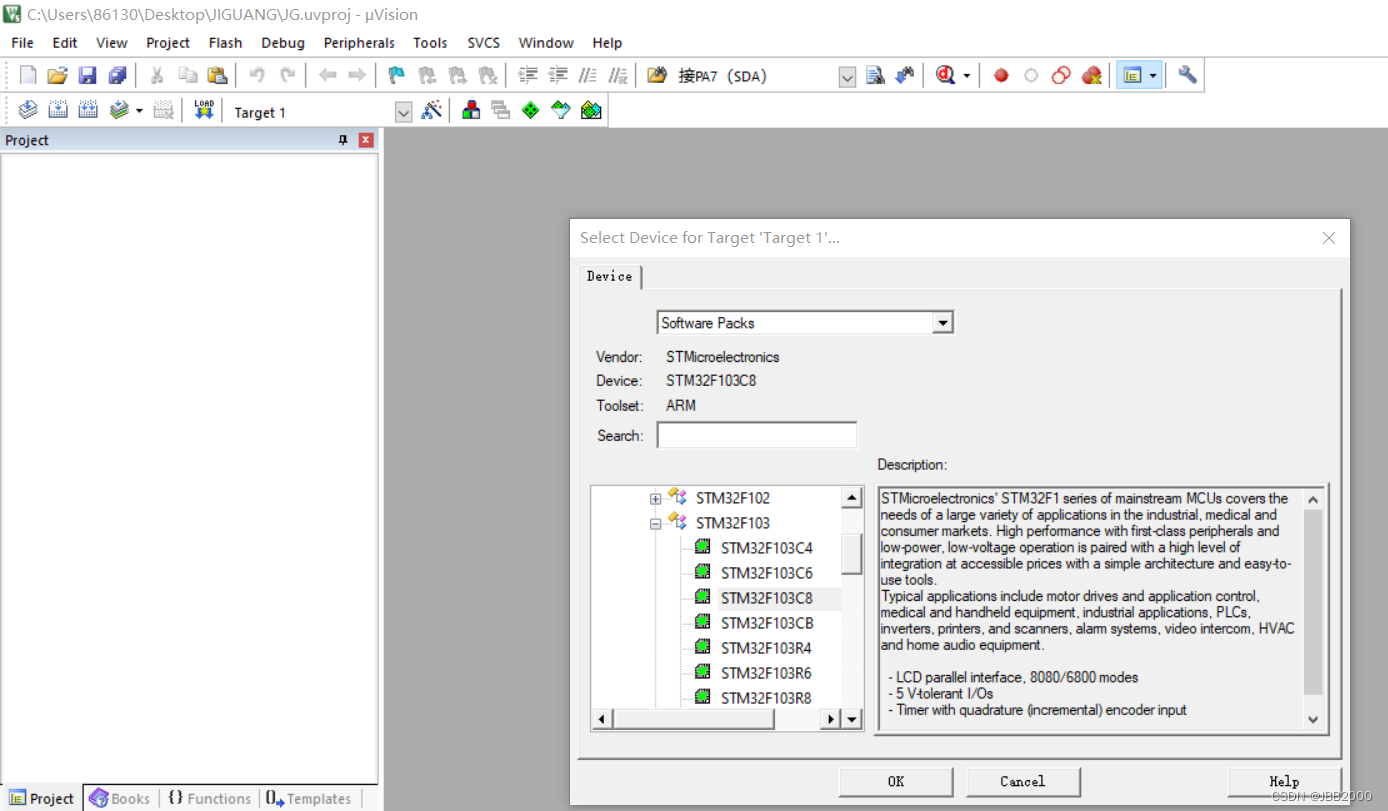Open the SVCS menu
Image resolution: width=1388 pixels, height=811 pixels.
pyautogui.click(x=483, y=43)
